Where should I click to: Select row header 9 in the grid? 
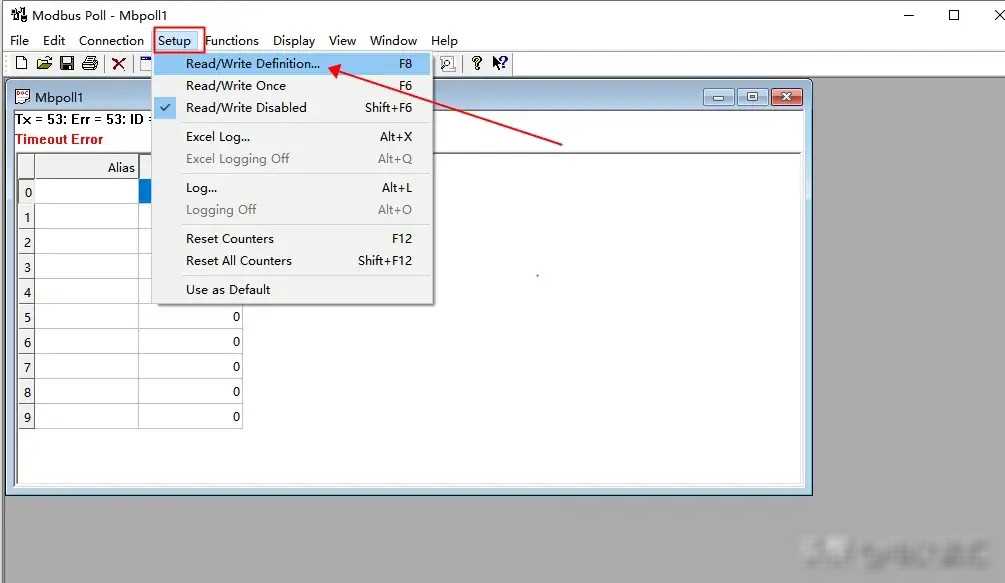(x=26, y=417)
